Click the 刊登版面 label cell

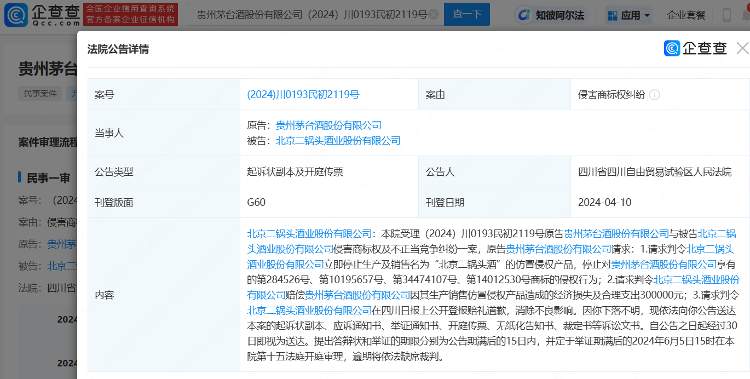point(164,202)
